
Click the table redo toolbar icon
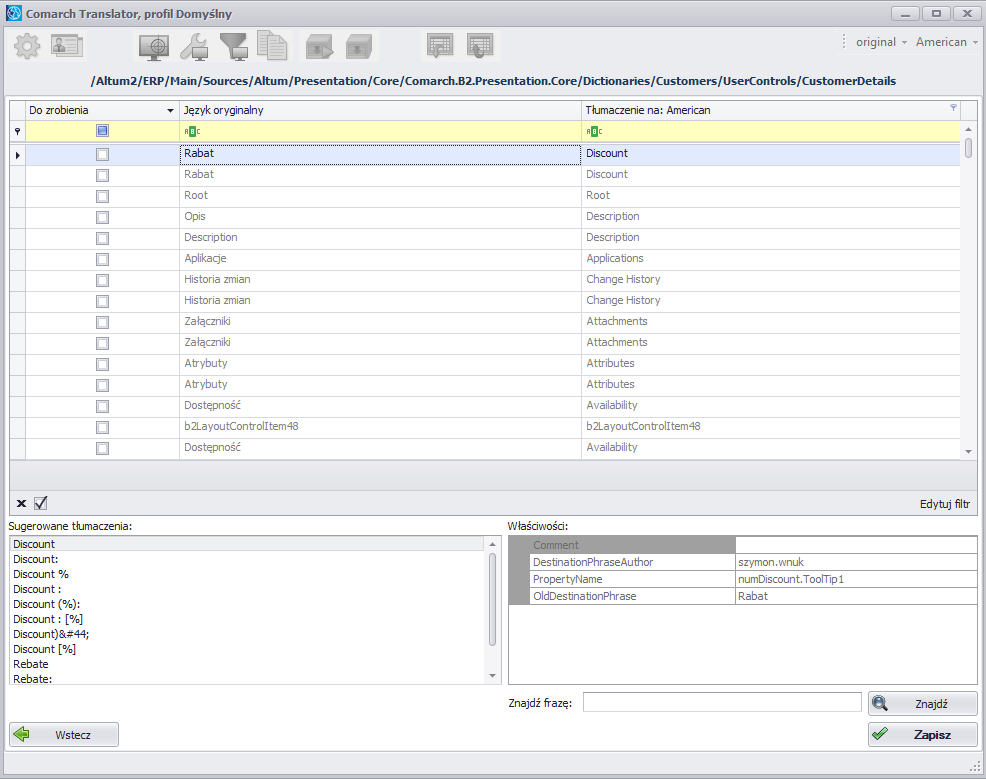(480, 46)
